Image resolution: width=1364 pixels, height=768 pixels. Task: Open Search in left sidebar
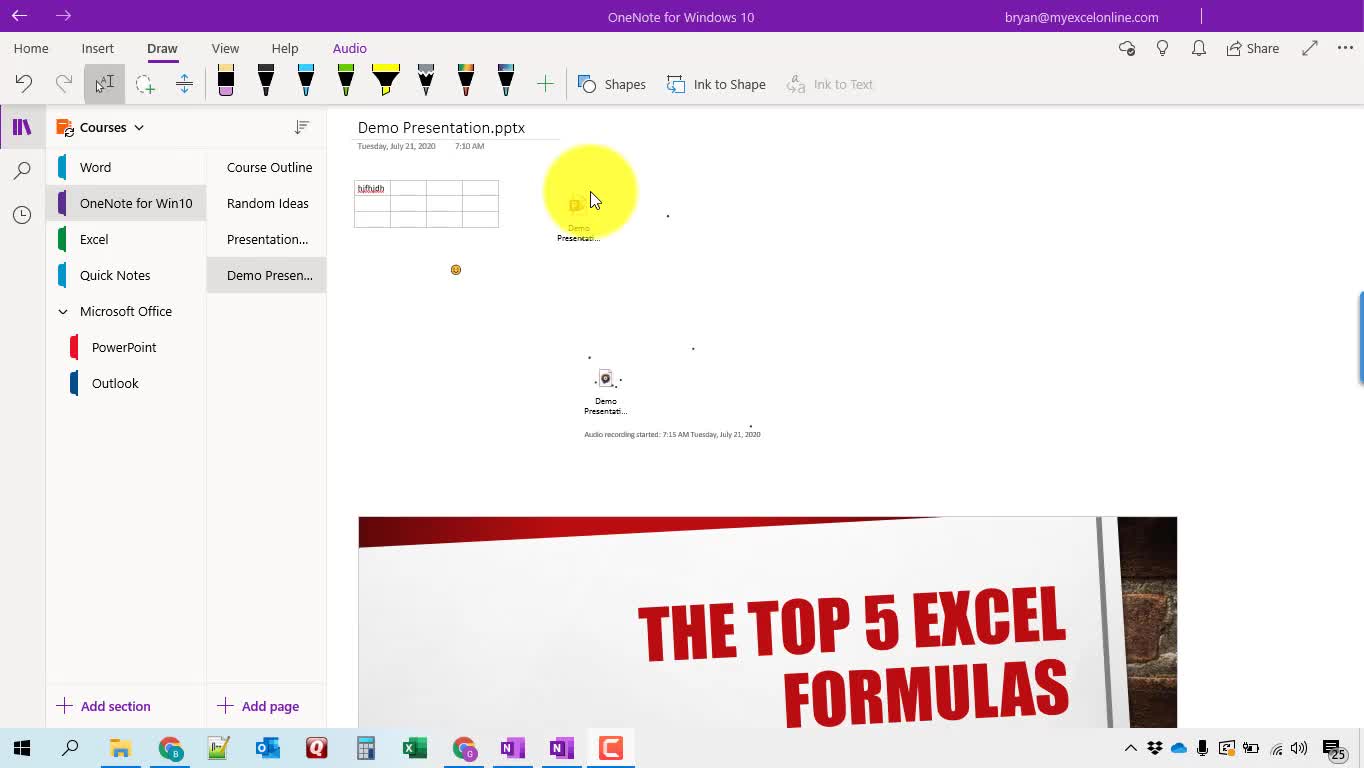point(22,171)
